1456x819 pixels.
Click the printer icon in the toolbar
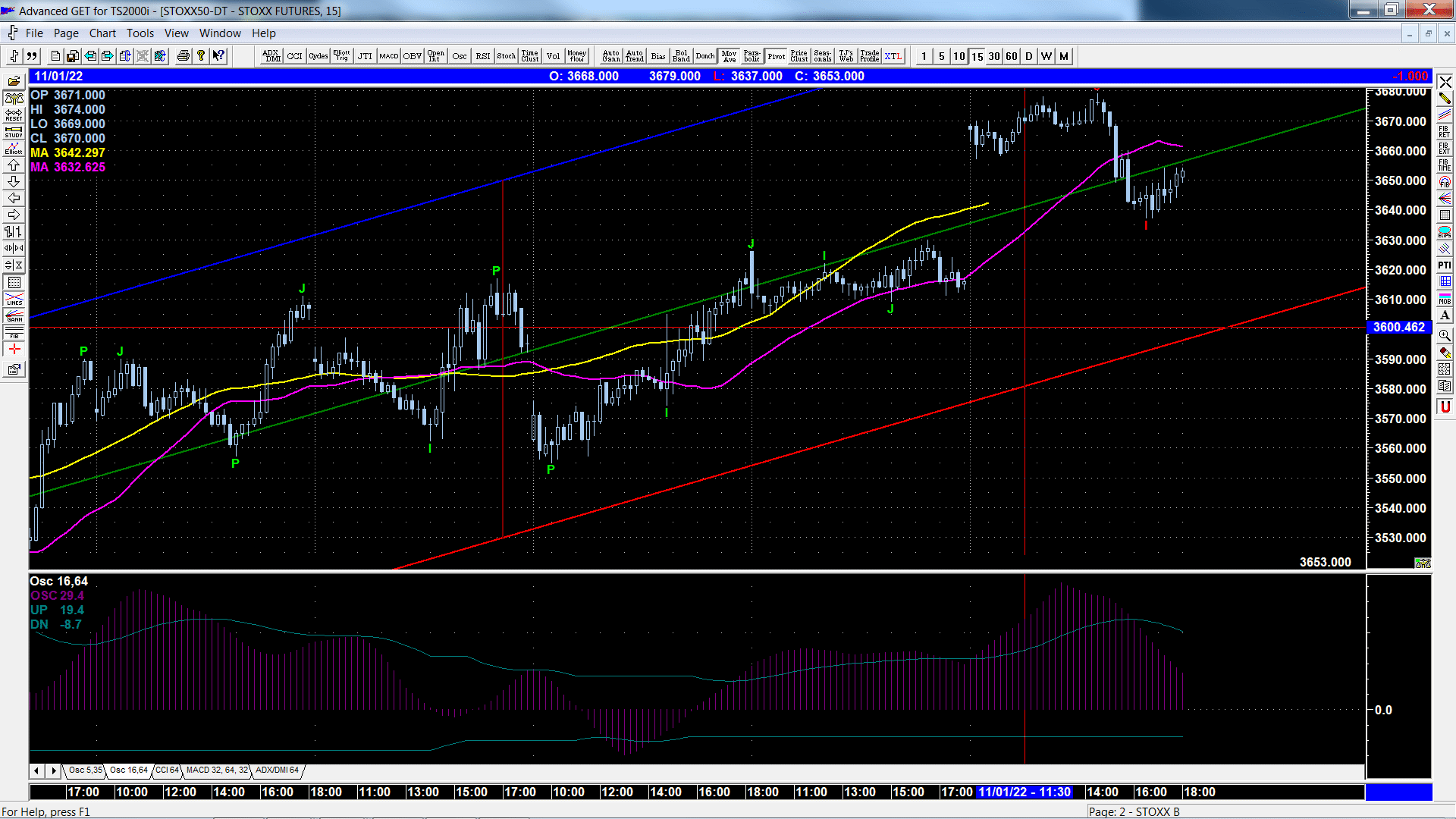click(x=183, y=56)
